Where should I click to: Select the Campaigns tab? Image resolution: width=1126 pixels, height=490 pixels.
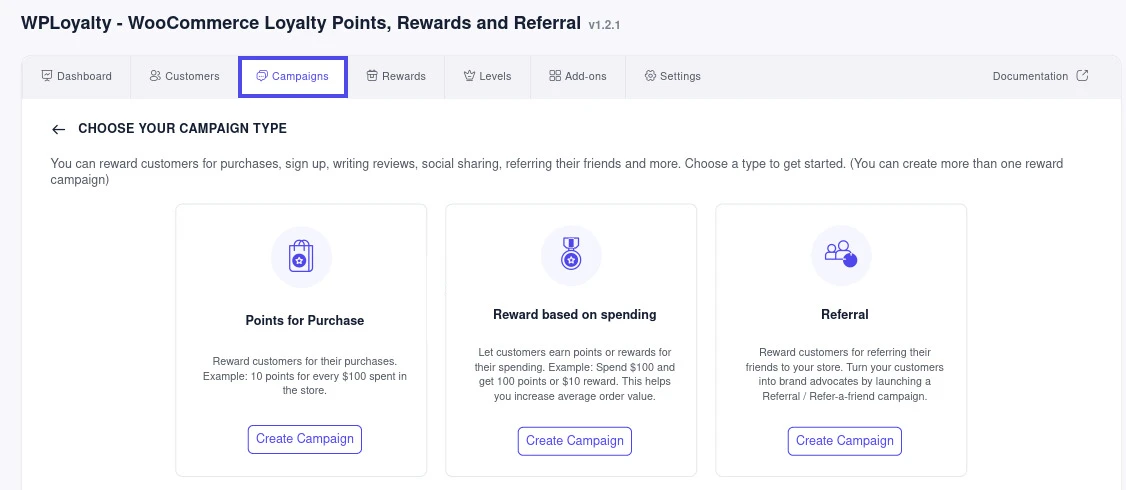click(292, 76)
